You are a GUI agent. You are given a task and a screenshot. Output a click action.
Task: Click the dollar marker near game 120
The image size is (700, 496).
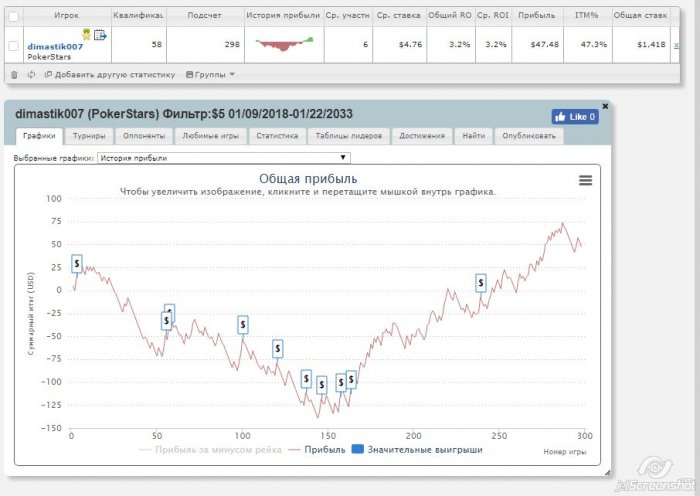coord(278,348)
